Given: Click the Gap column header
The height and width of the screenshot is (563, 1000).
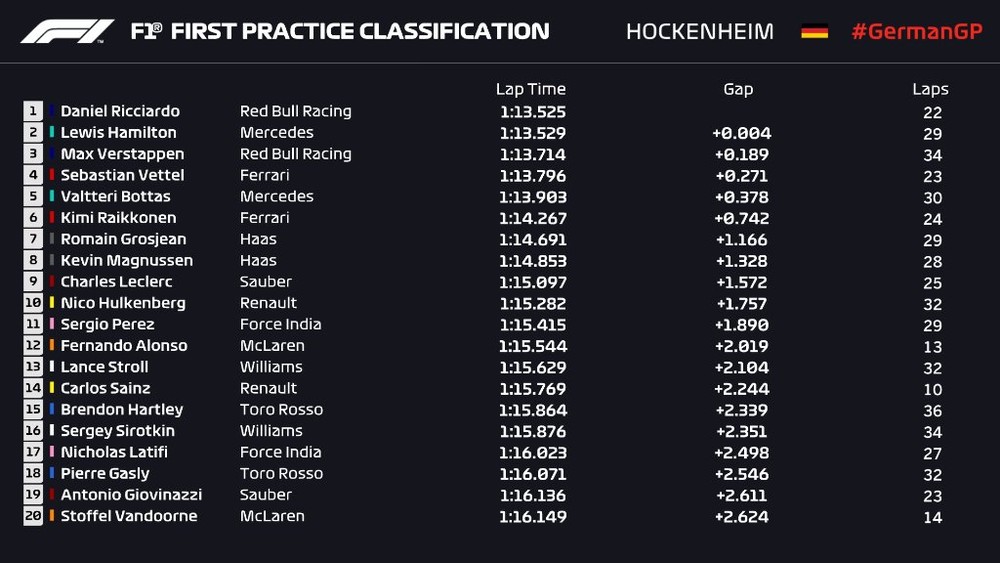Looking at the screenshot, I should tap(738, 89).
